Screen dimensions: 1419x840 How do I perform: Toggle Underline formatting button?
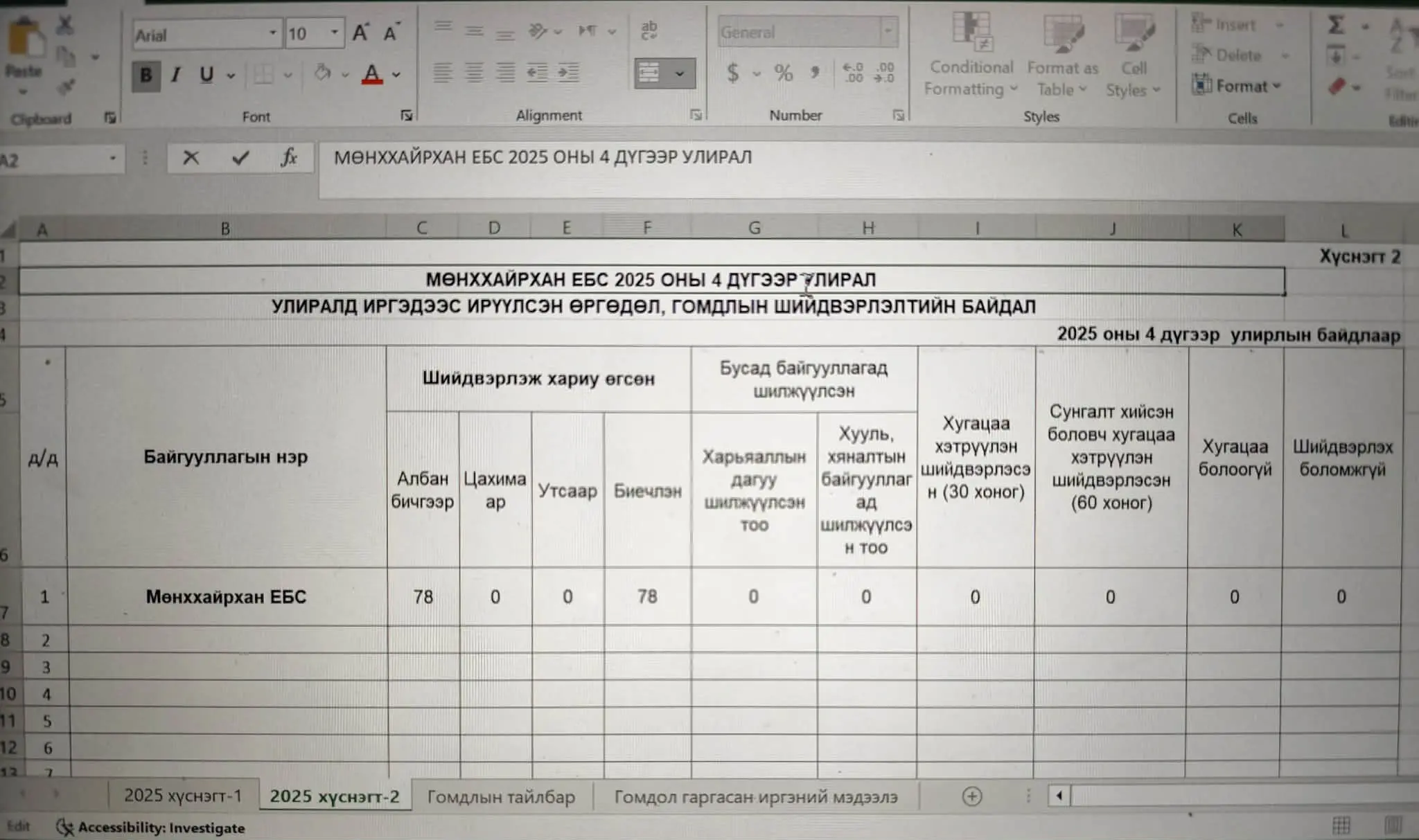pos(206,75)
